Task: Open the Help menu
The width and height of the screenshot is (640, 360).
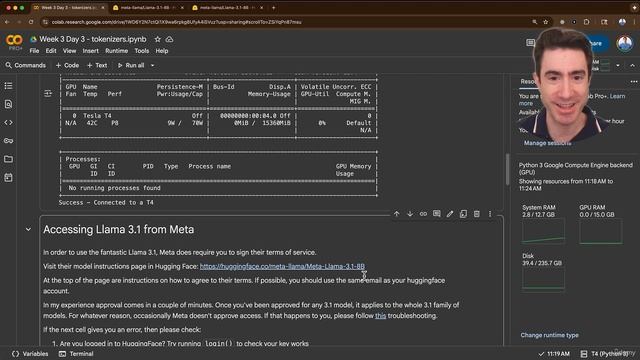Action: (162, 51)
